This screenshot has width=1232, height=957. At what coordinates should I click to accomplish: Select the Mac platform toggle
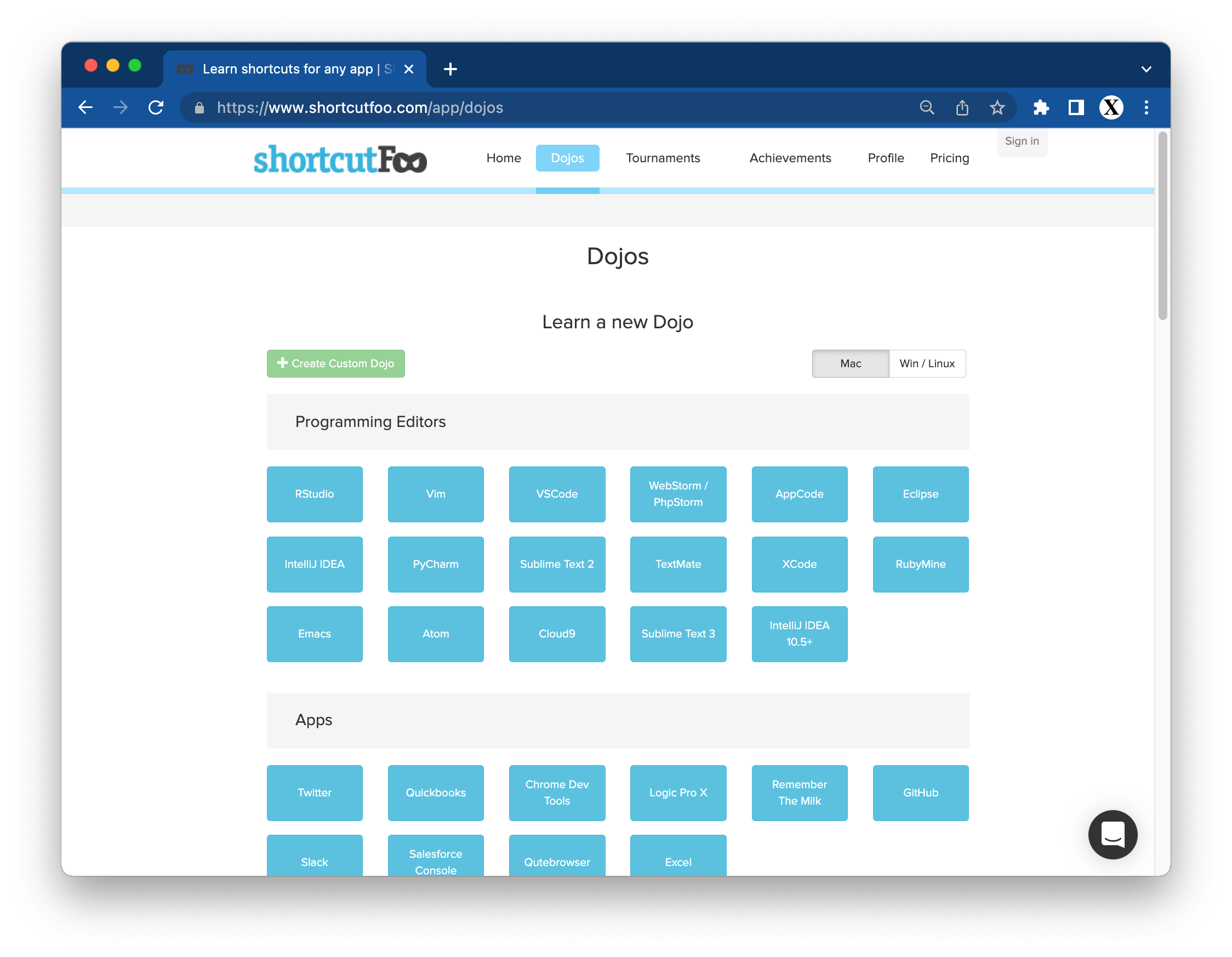click(x=851, y=363)
